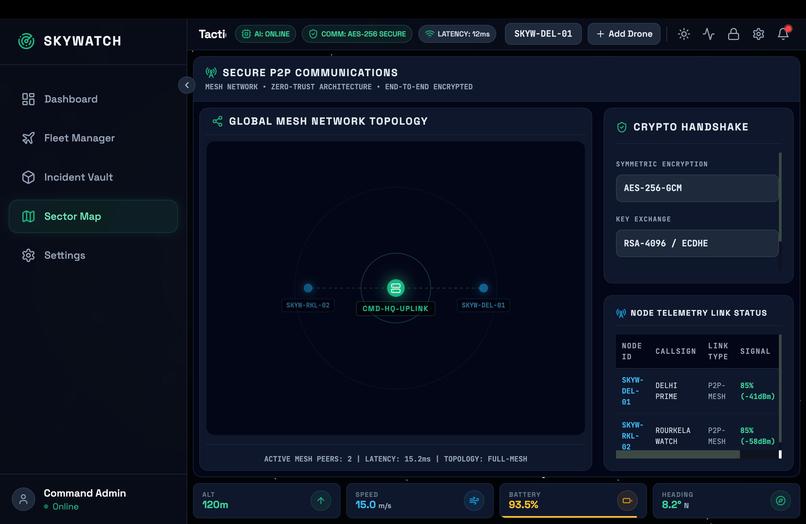
Task: Click the Secure P2P Communications antenna icon
Action: [211, 73]
